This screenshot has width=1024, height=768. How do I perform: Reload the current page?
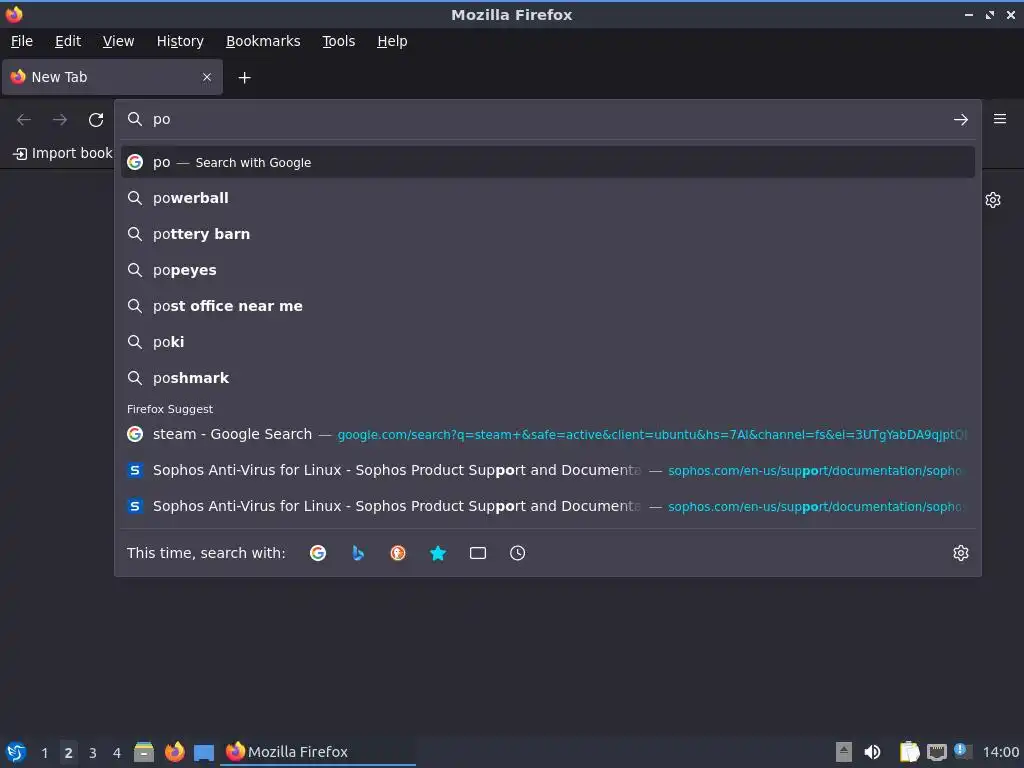point(96,120)
